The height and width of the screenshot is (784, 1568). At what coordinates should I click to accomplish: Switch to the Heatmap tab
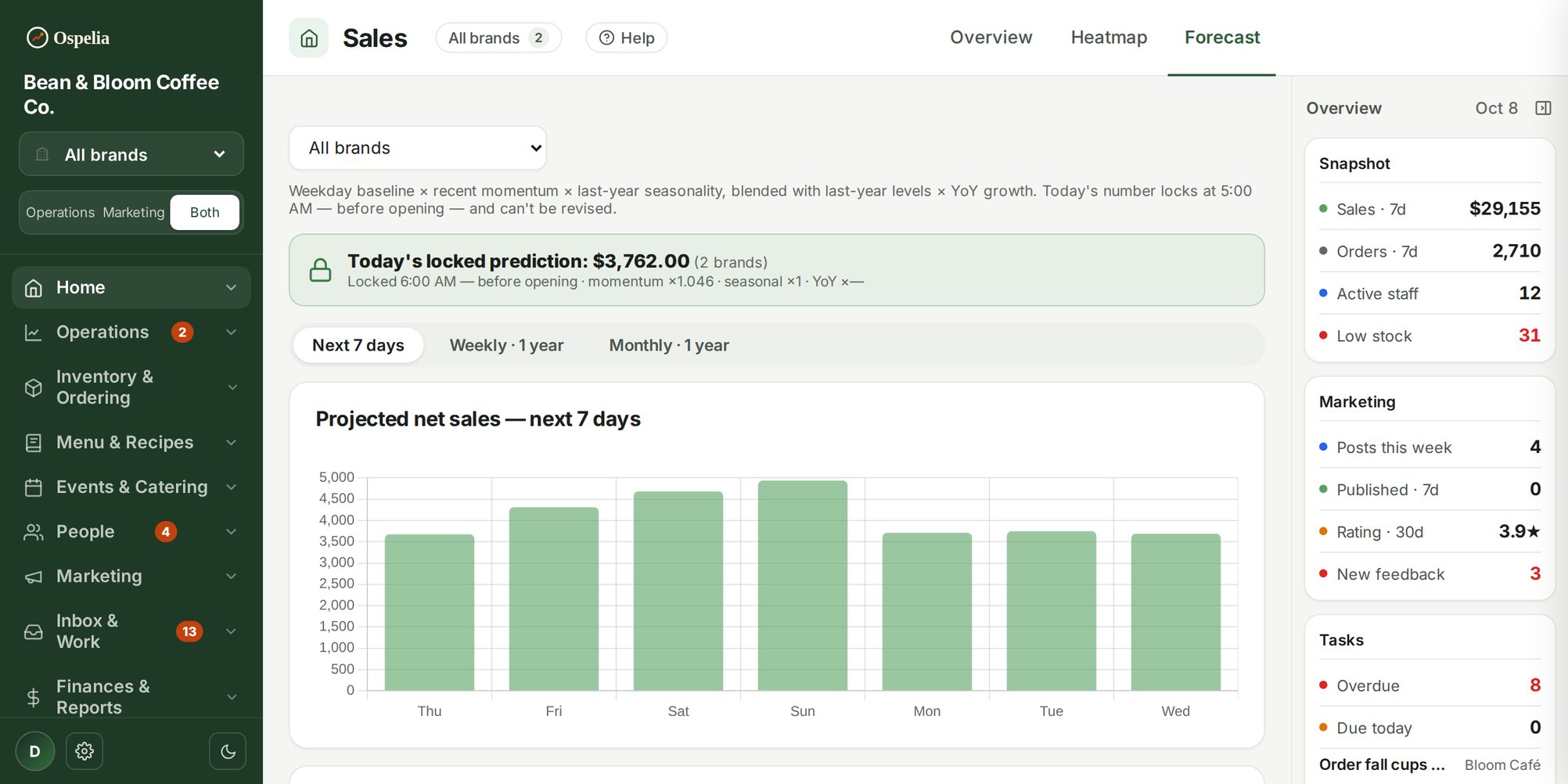[1109, 38]
